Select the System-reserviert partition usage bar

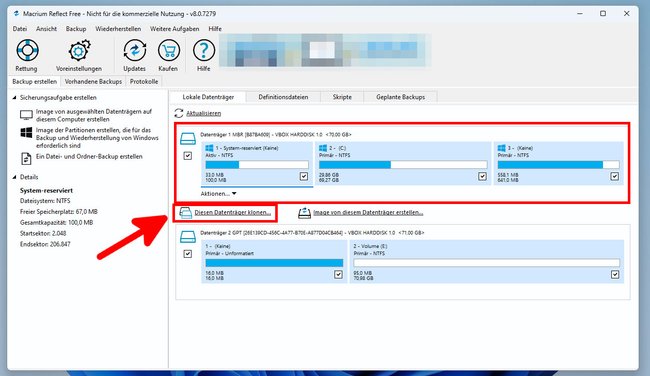(257, 165)
